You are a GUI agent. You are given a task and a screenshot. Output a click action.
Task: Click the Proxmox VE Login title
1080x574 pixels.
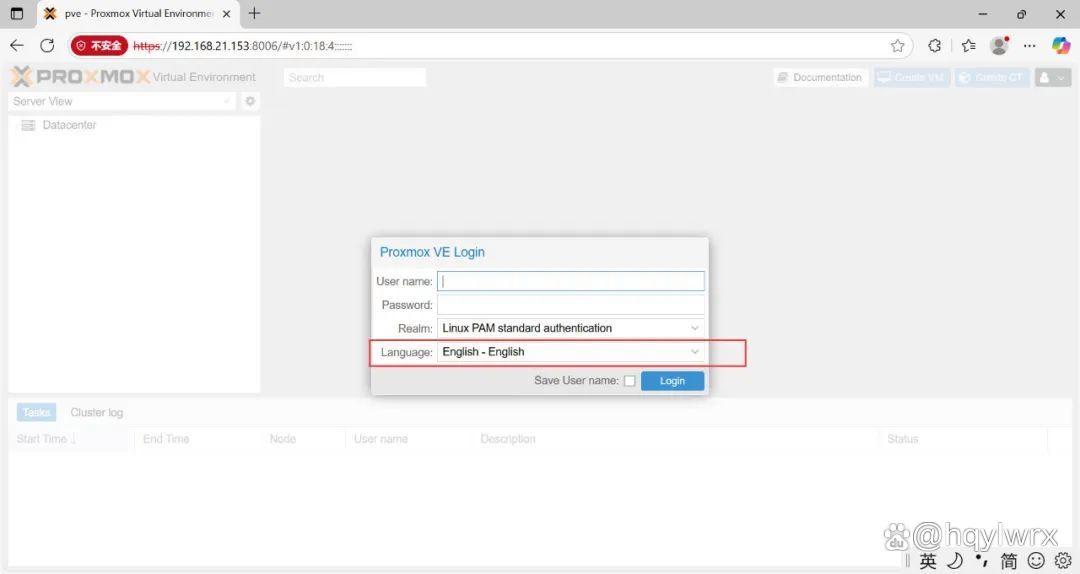(432, 252)
